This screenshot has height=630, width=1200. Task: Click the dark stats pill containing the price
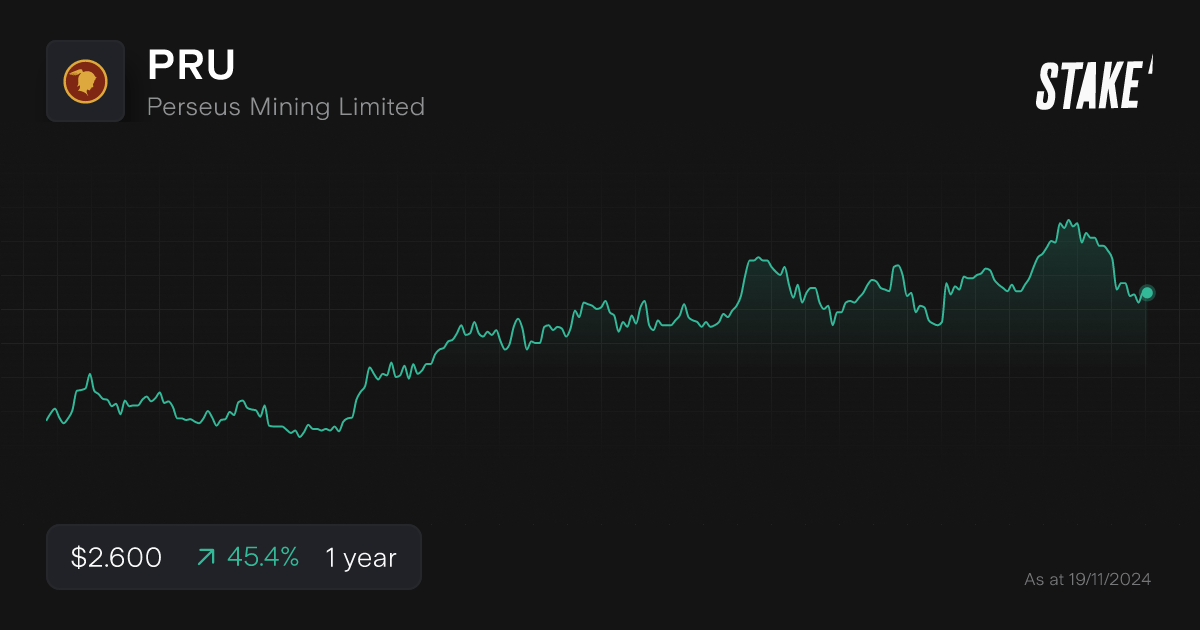[x=234, y=557]
